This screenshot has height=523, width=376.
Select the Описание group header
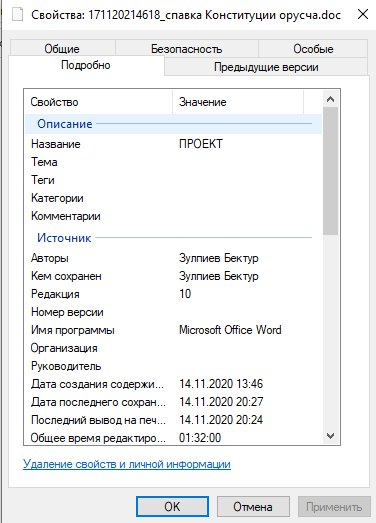pos(173,124)
